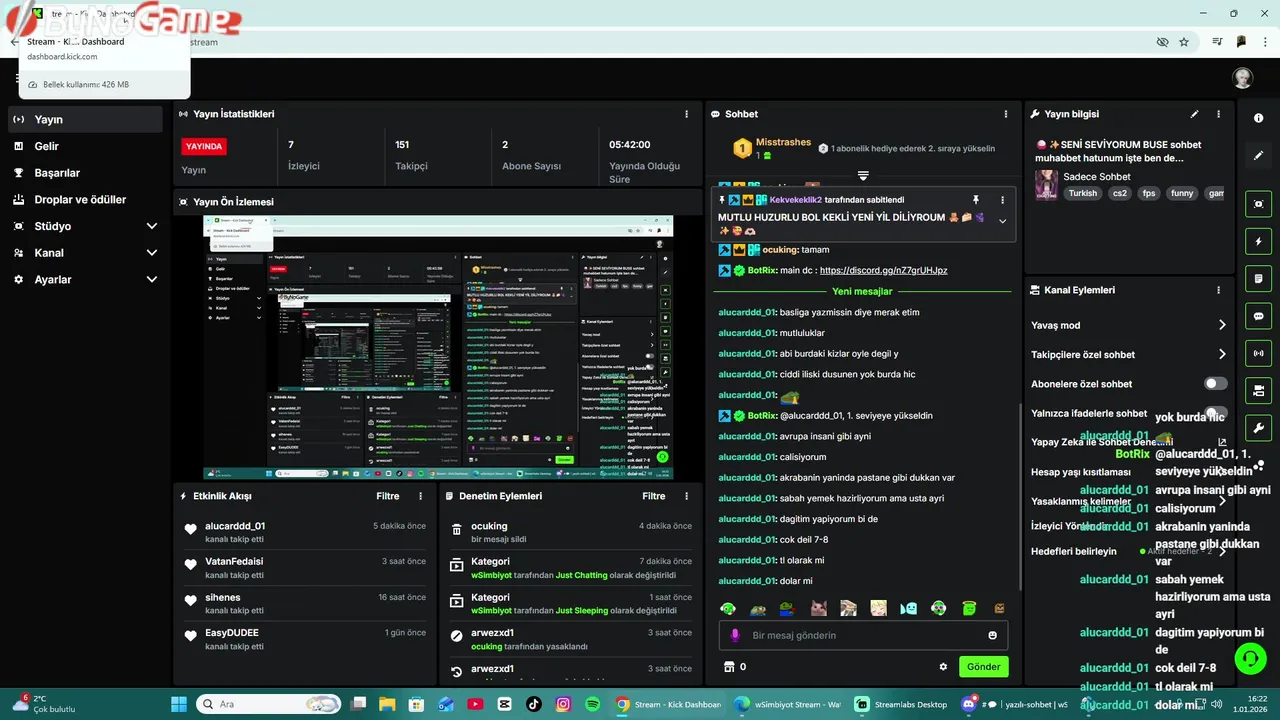
Task: Click the microphone icon in chat input
Action: click(734, 635)
